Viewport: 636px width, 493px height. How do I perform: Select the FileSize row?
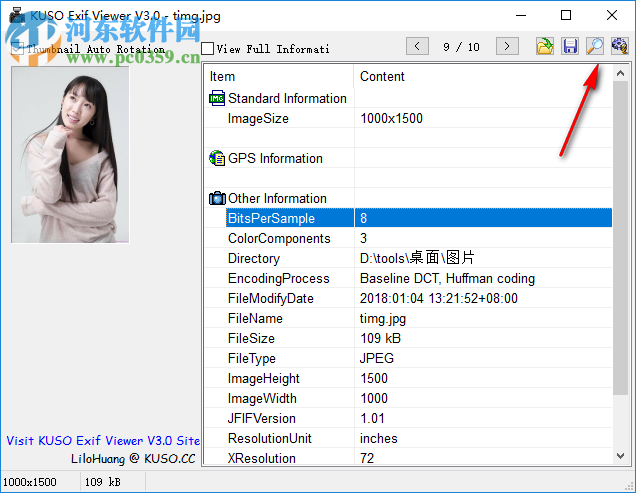pyautogui.click(x=408, y=338)
